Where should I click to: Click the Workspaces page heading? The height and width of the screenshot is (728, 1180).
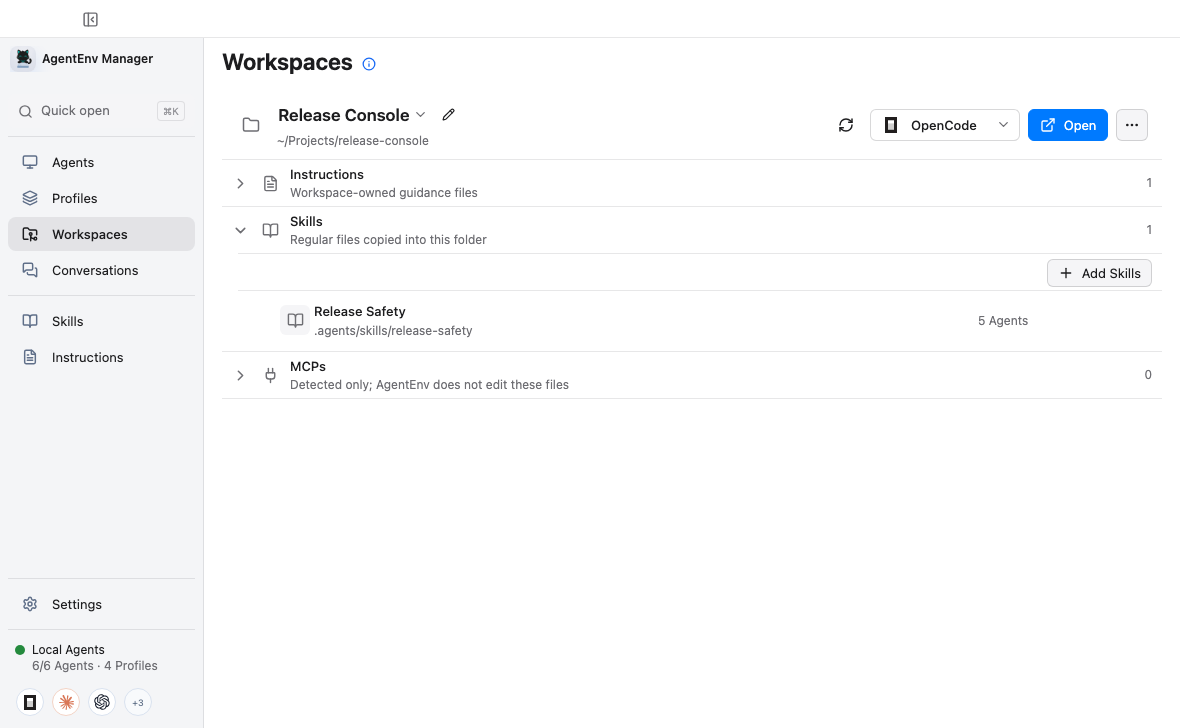(287, 62)
